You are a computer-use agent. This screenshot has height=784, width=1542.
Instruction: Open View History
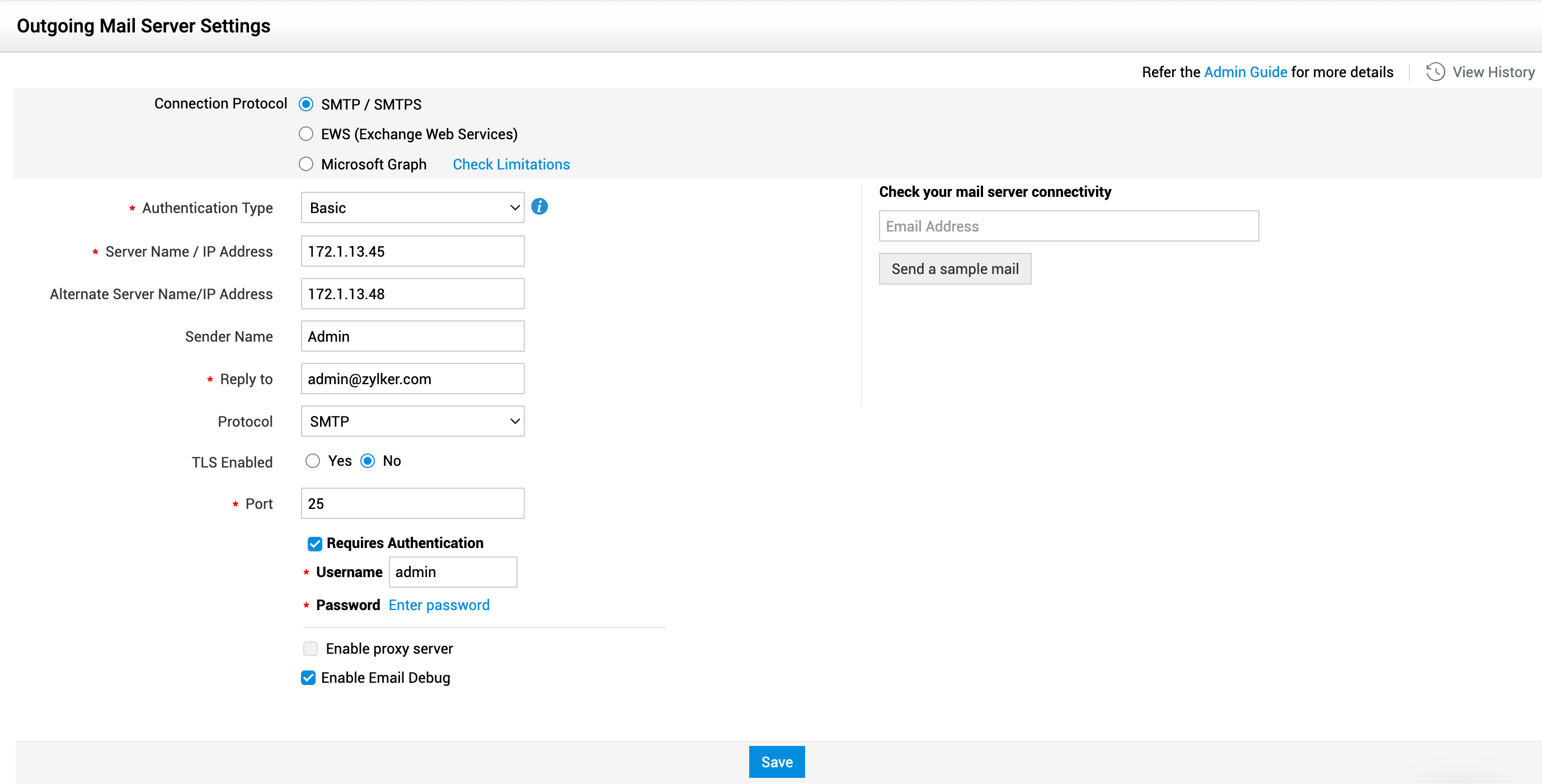(1493, 72)
